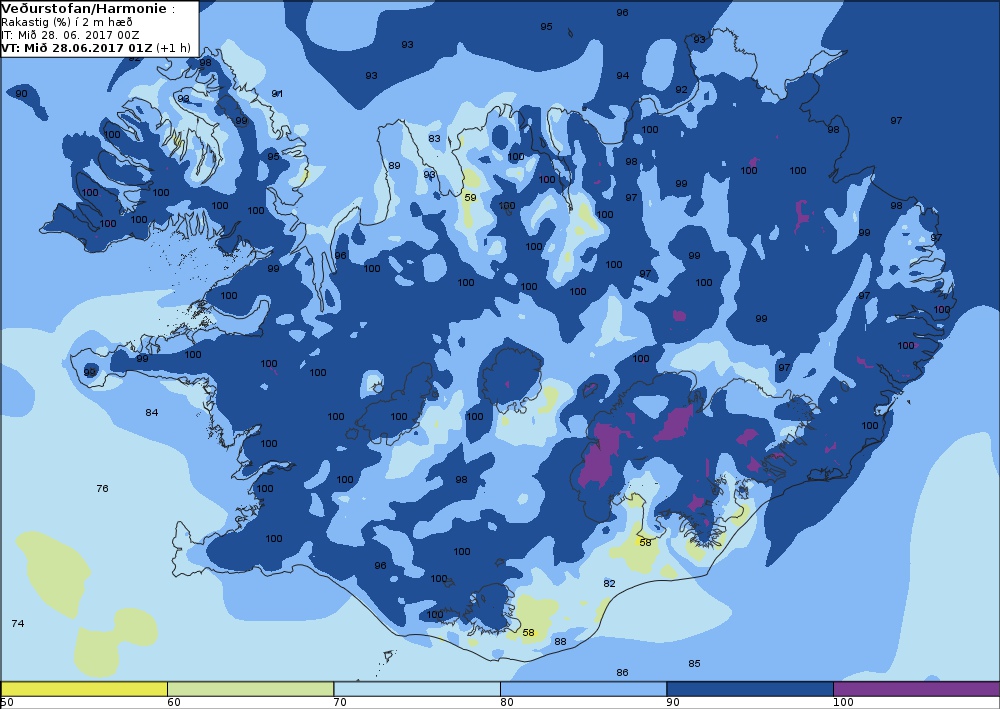
Task: Select the '88' value near the south coast
Action: click(x=560, y=641)
